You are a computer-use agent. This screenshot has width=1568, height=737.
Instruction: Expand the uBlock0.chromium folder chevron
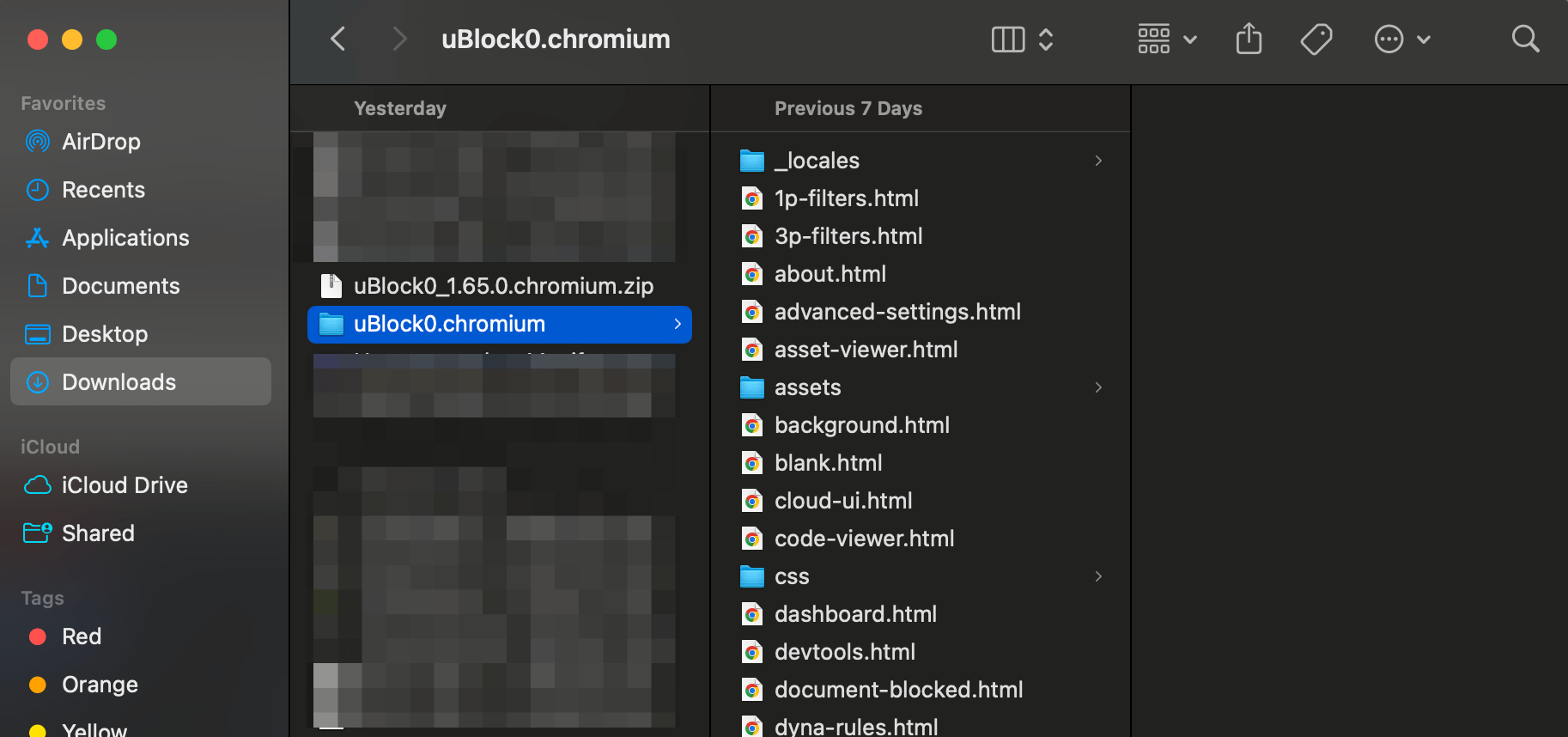(678, 324)
